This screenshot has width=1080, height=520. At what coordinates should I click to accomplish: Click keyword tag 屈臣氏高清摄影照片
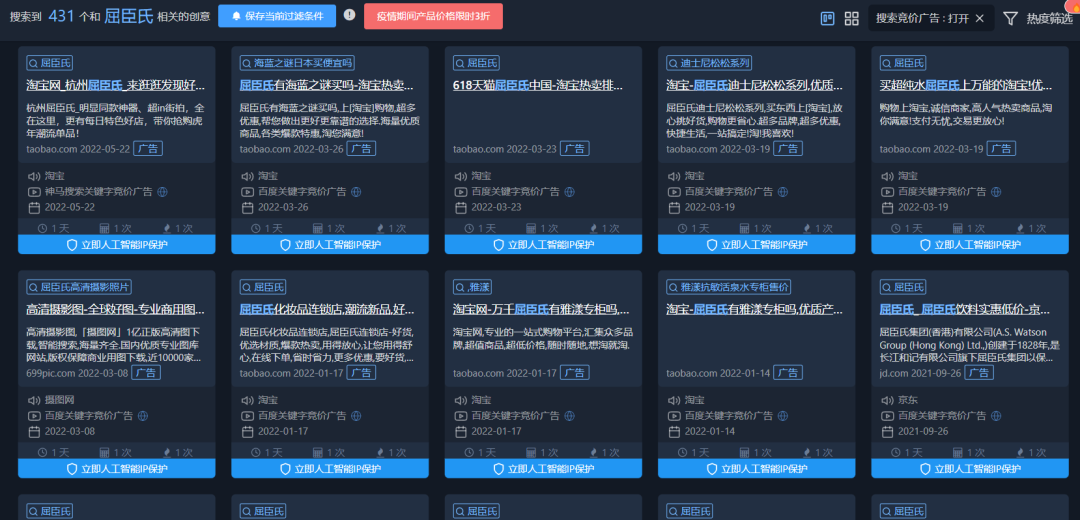click(79, 287)
